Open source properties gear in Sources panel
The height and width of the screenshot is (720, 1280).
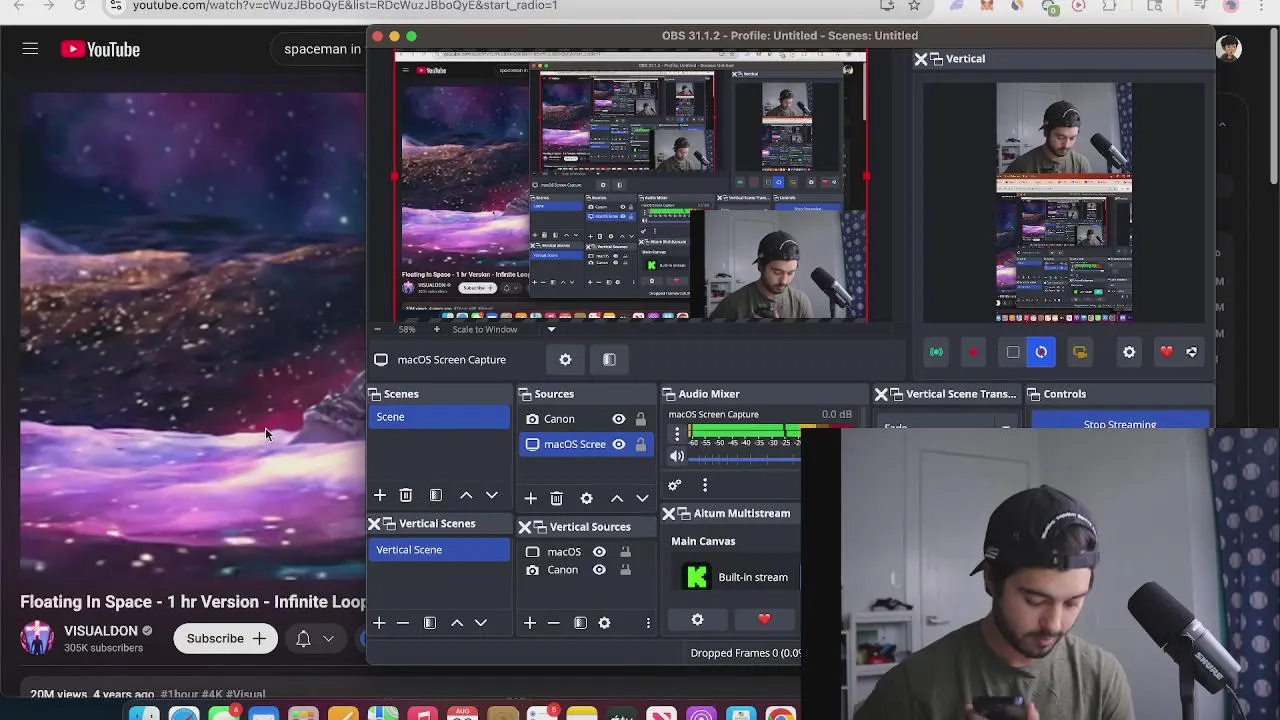(586, 498)
